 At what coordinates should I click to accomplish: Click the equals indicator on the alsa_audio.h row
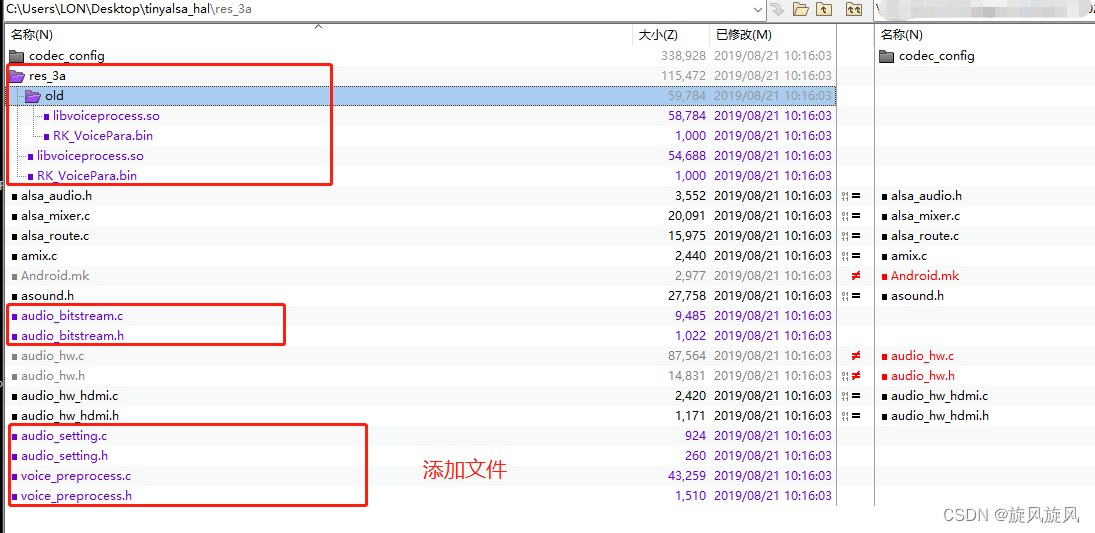(x=855, y=196)
